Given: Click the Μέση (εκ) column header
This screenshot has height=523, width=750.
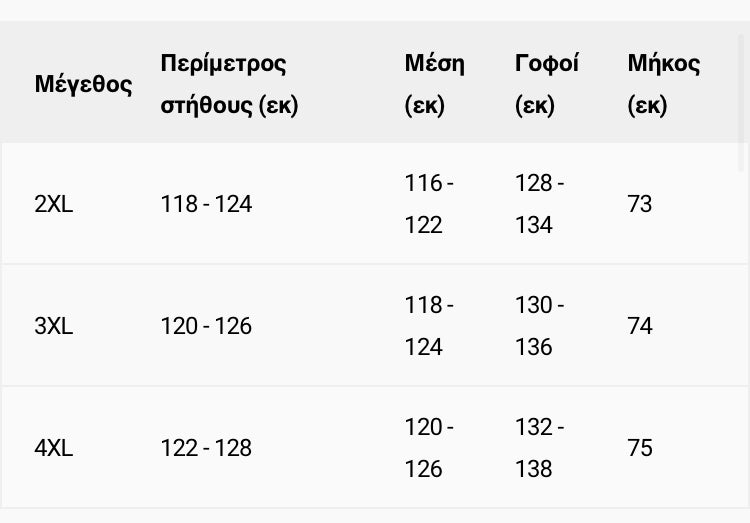Looking at the screenshot, I should click(x=434, y=84).
